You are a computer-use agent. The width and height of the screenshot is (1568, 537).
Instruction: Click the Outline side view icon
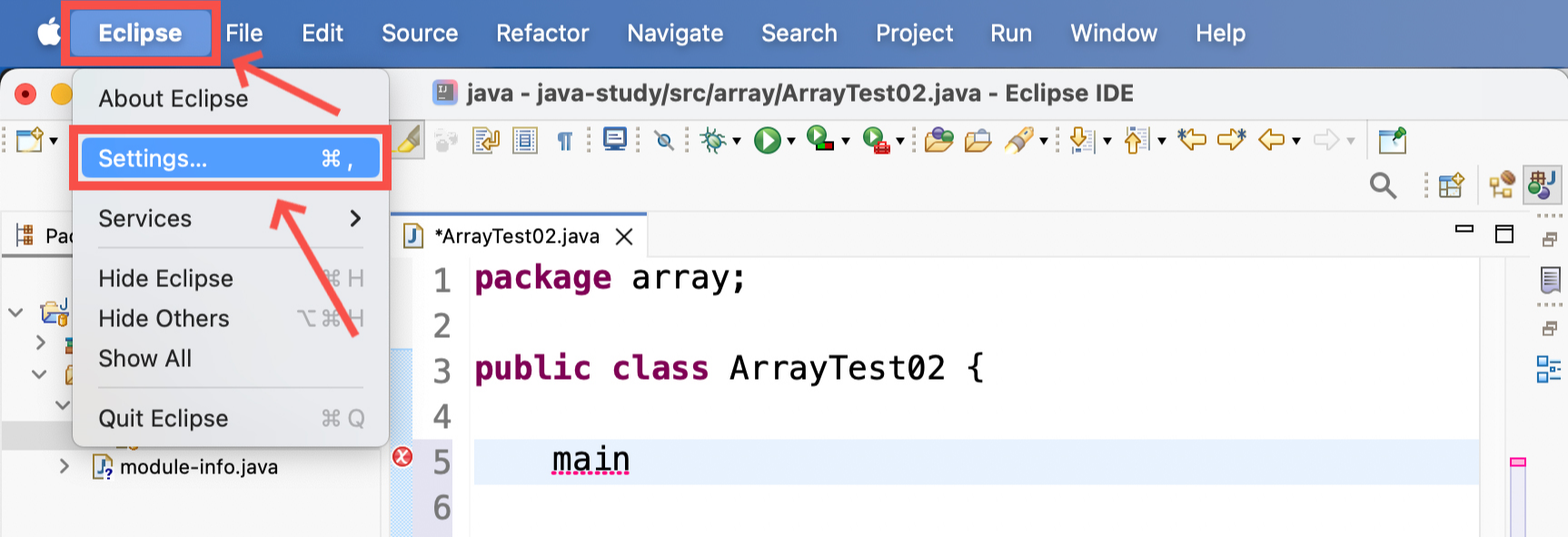[1549, 369]
